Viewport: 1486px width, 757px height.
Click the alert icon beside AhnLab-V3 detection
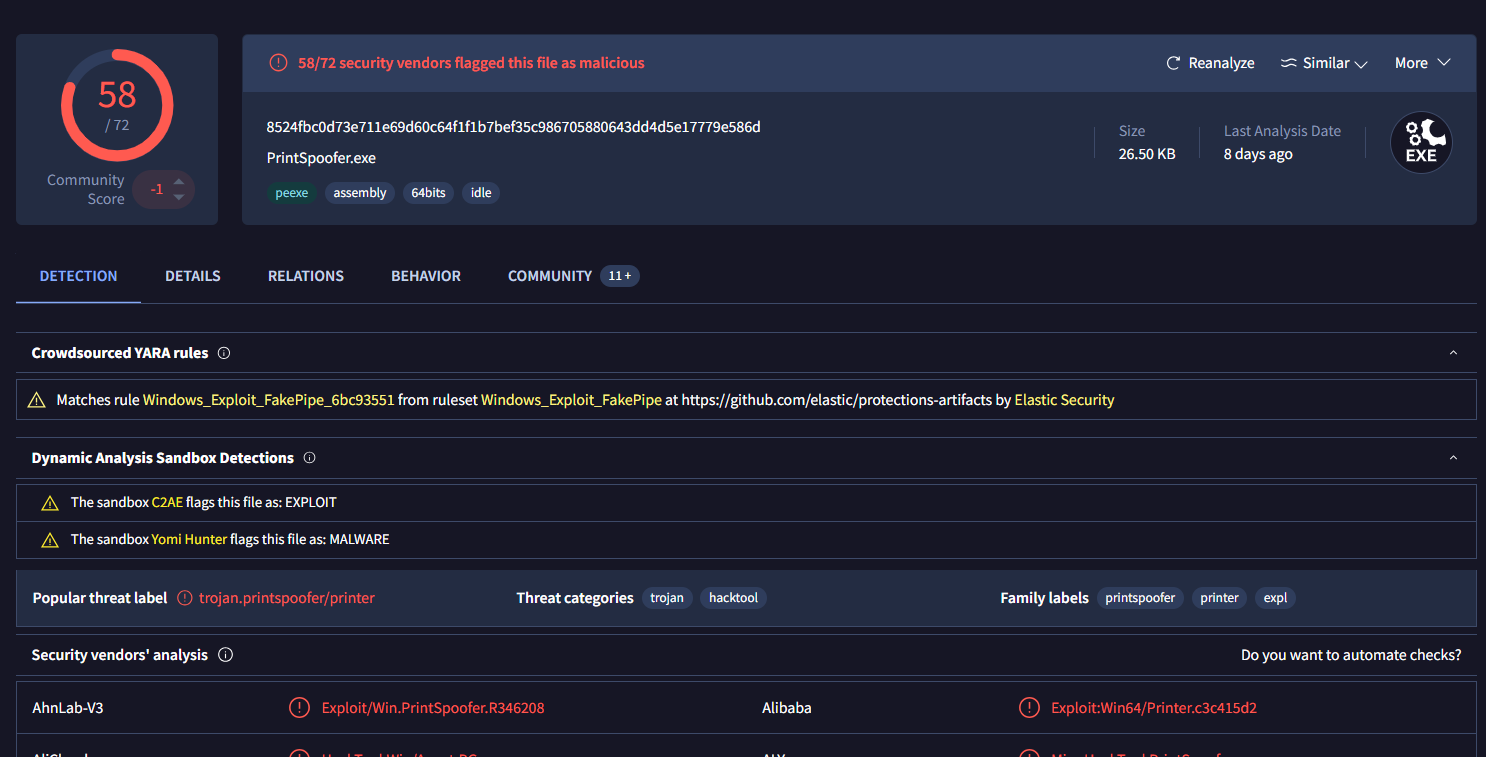tap(299, 708)
